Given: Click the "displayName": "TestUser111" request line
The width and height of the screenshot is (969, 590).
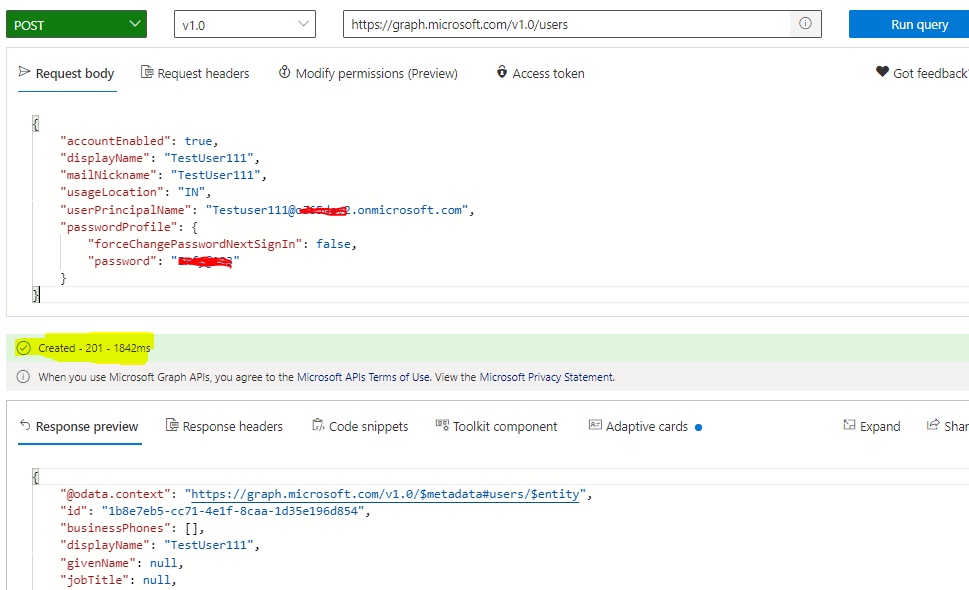Looking at the screenshot, I should (160, 158).
